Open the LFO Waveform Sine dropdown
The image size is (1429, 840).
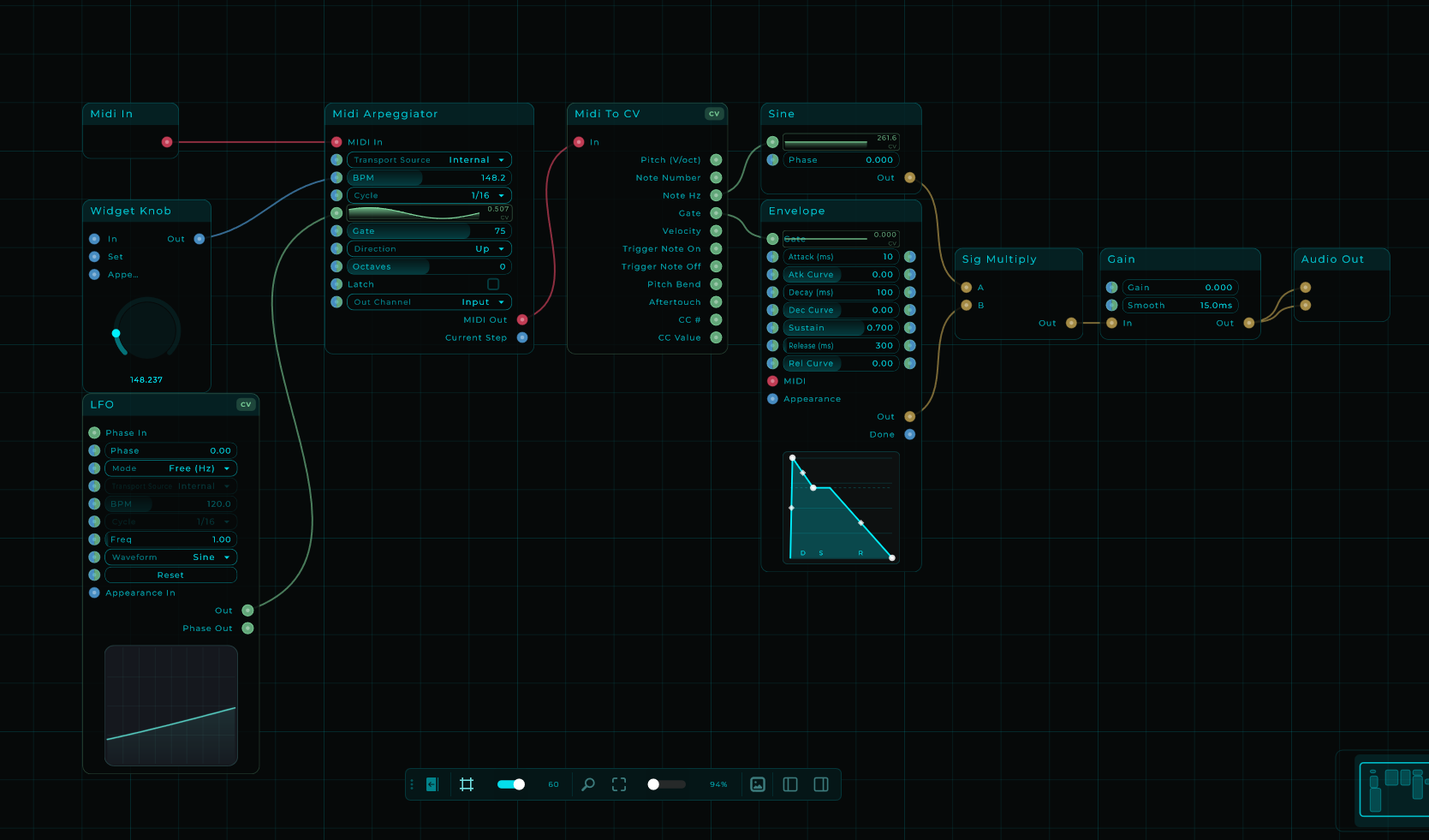tap(170, 557)
